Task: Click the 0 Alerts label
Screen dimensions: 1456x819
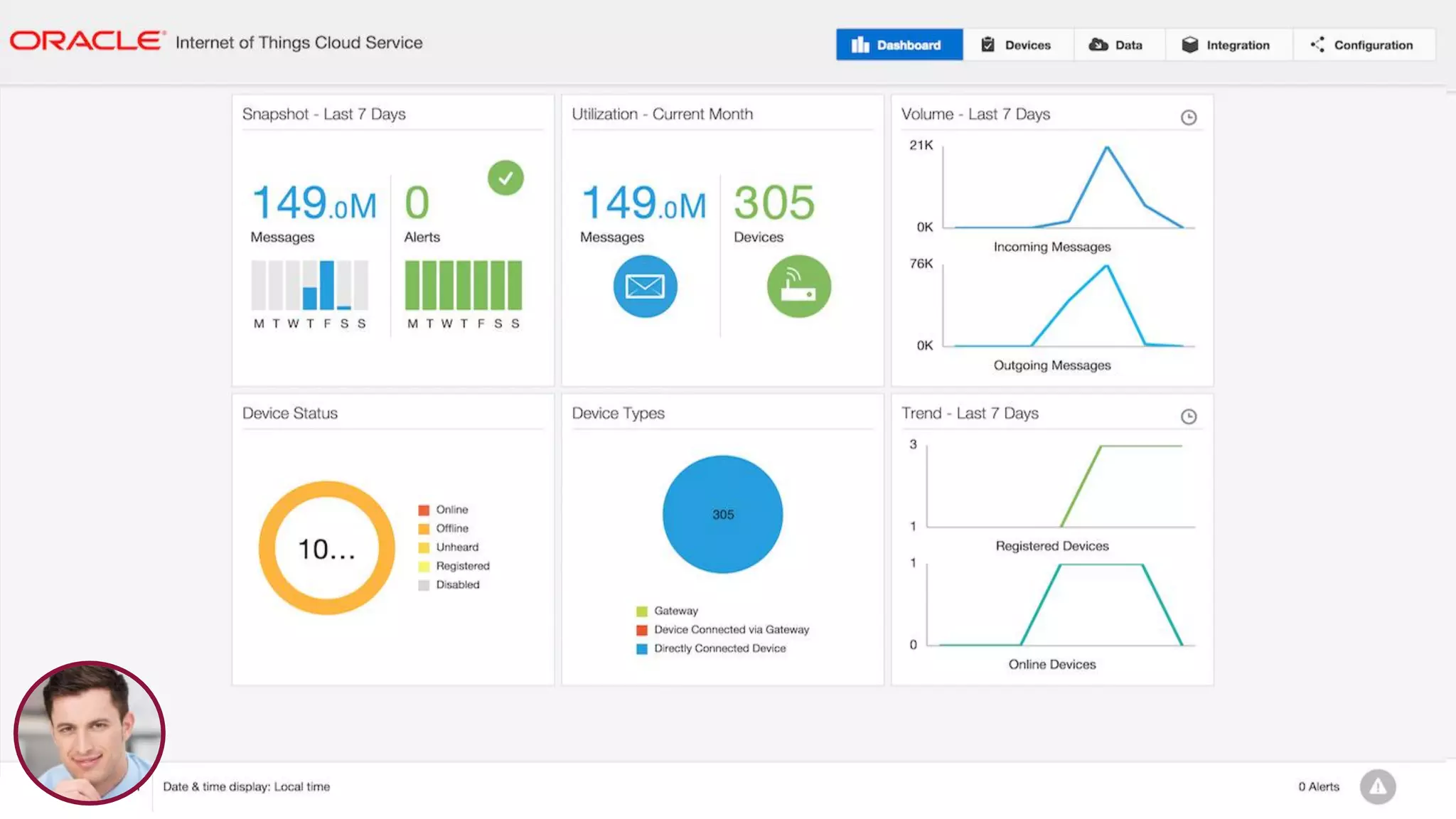Action: point(1318,786)
